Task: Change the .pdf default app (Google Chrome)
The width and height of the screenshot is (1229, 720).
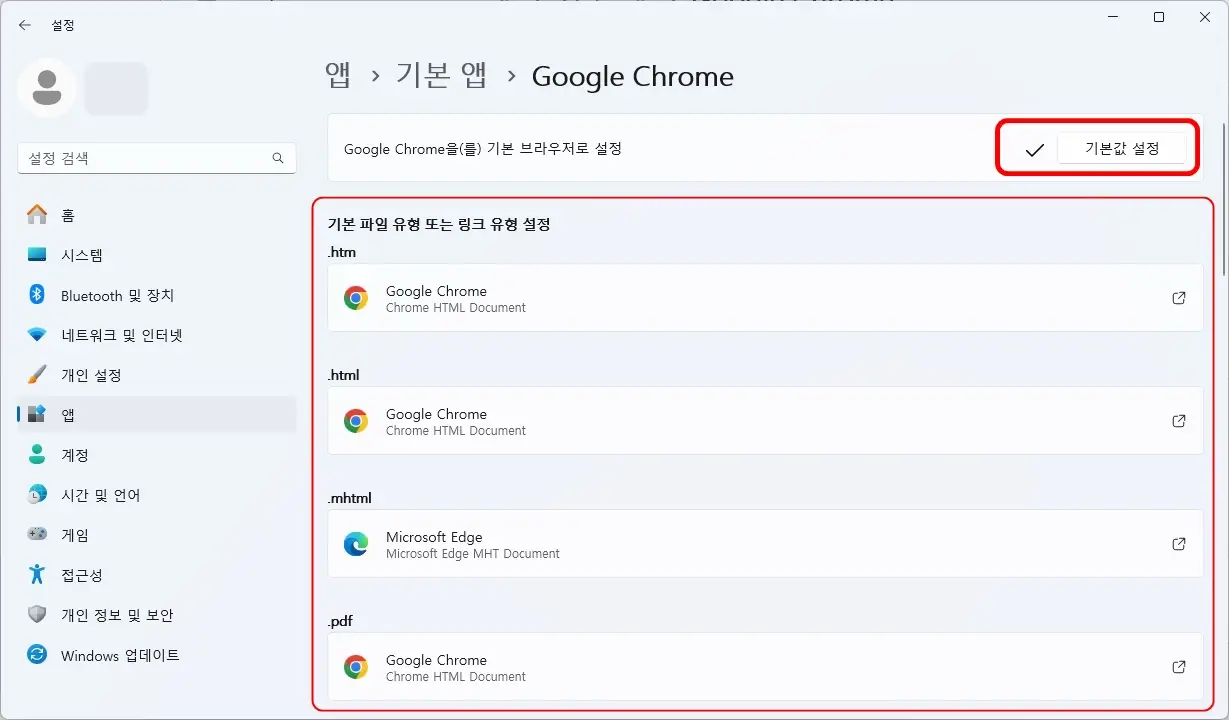Action: click(x=765, y=667)
